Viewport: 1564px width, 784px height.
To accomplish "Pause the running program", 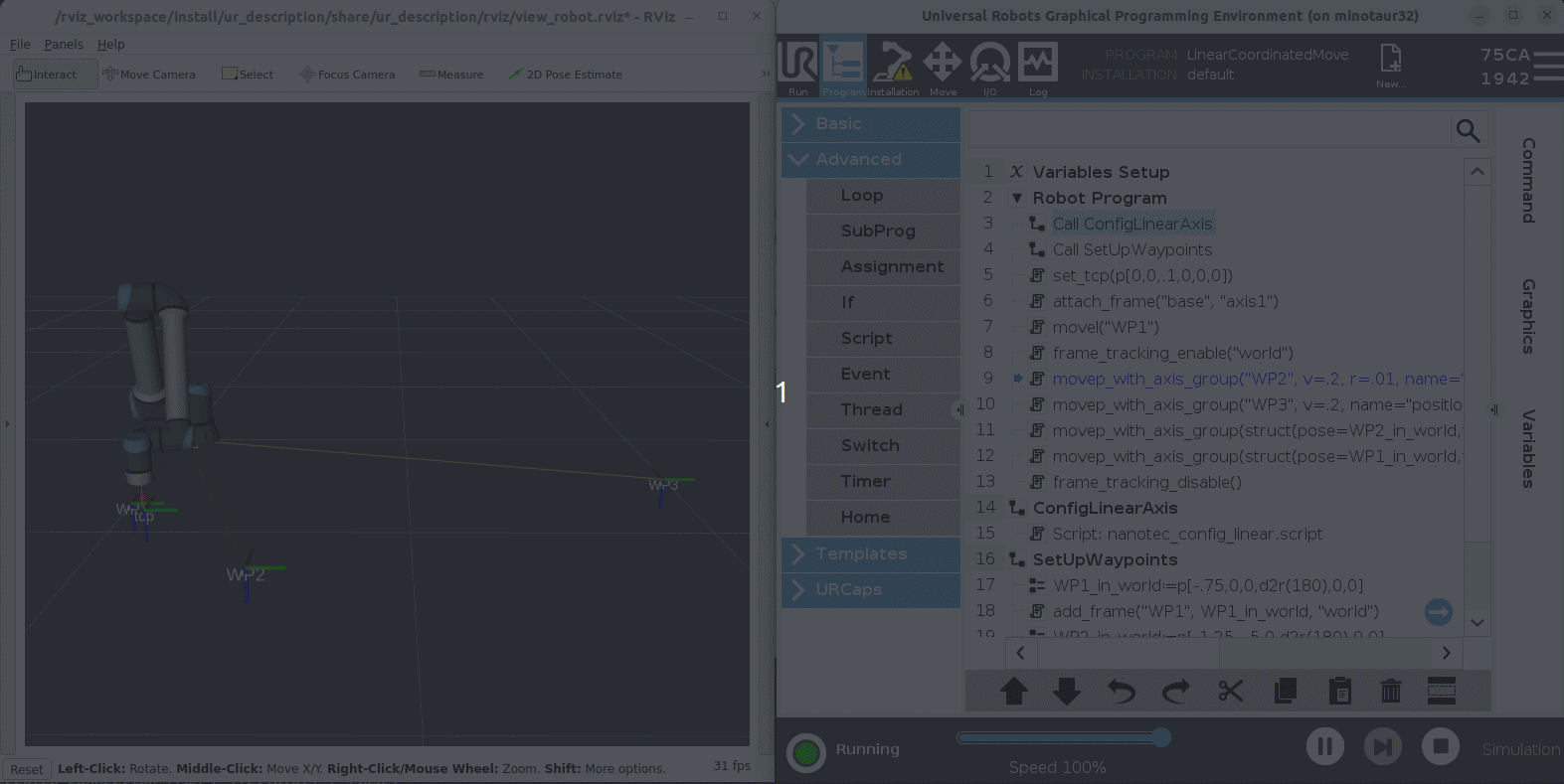I will click(1324, 746).
